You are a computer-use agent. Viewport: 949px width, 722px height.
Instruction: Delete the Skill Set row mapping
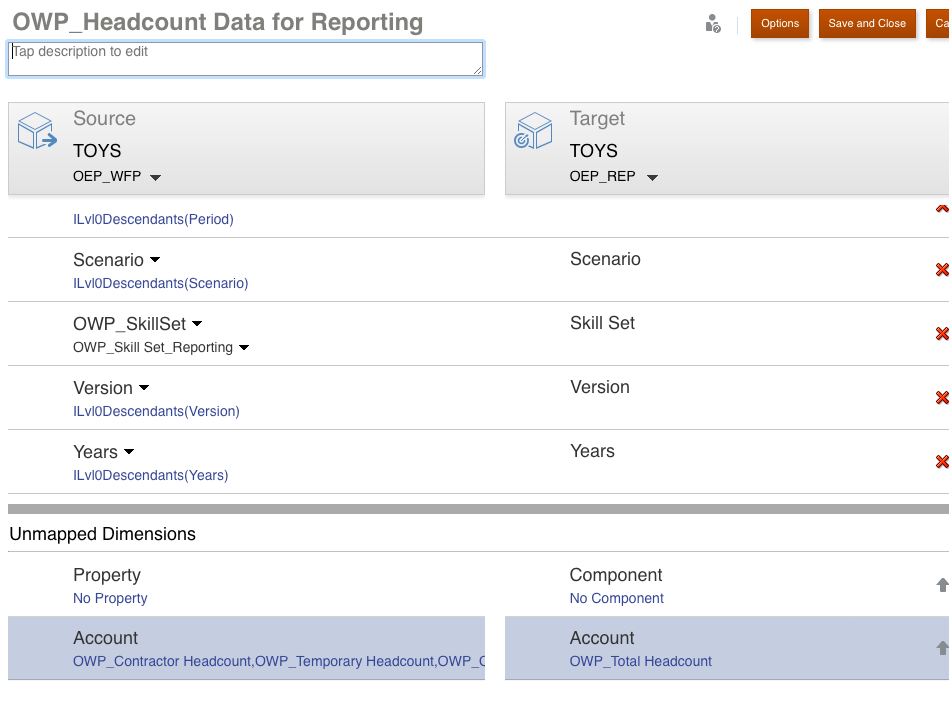[x=941, y=333]
